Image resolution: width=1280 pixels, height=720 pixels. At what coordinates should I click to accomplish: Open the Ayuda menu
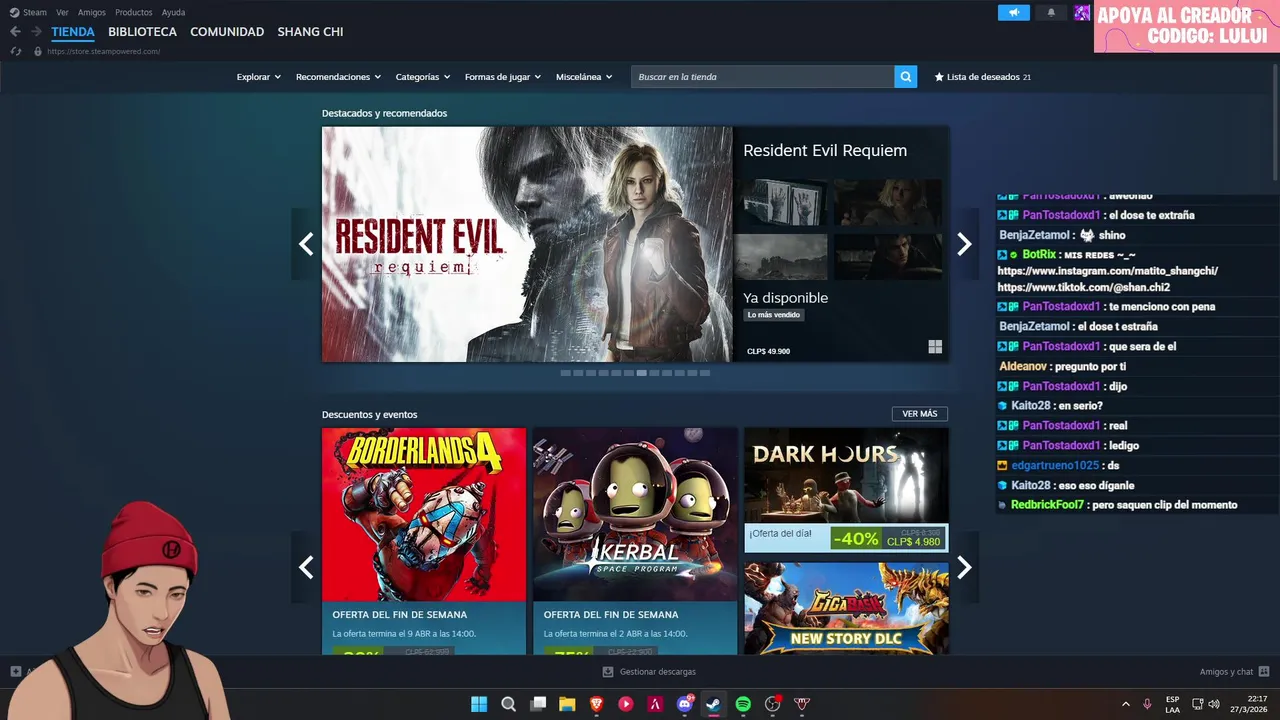click(173, 12)
